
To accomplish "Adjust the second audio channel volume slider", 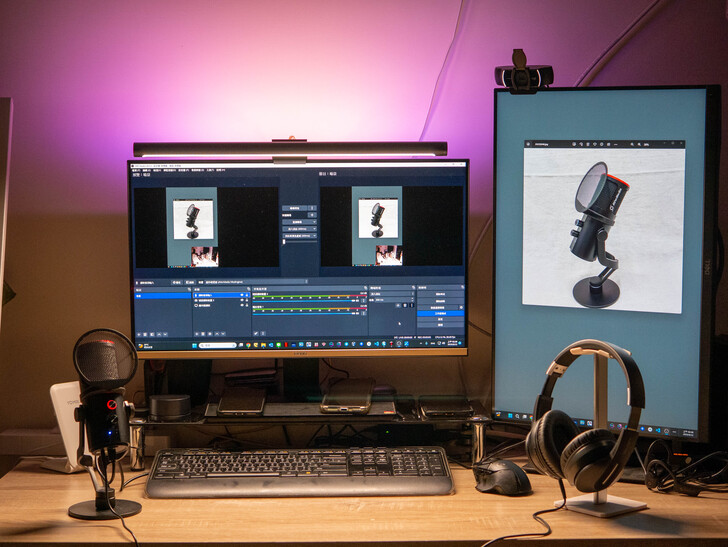I will 306,313.
